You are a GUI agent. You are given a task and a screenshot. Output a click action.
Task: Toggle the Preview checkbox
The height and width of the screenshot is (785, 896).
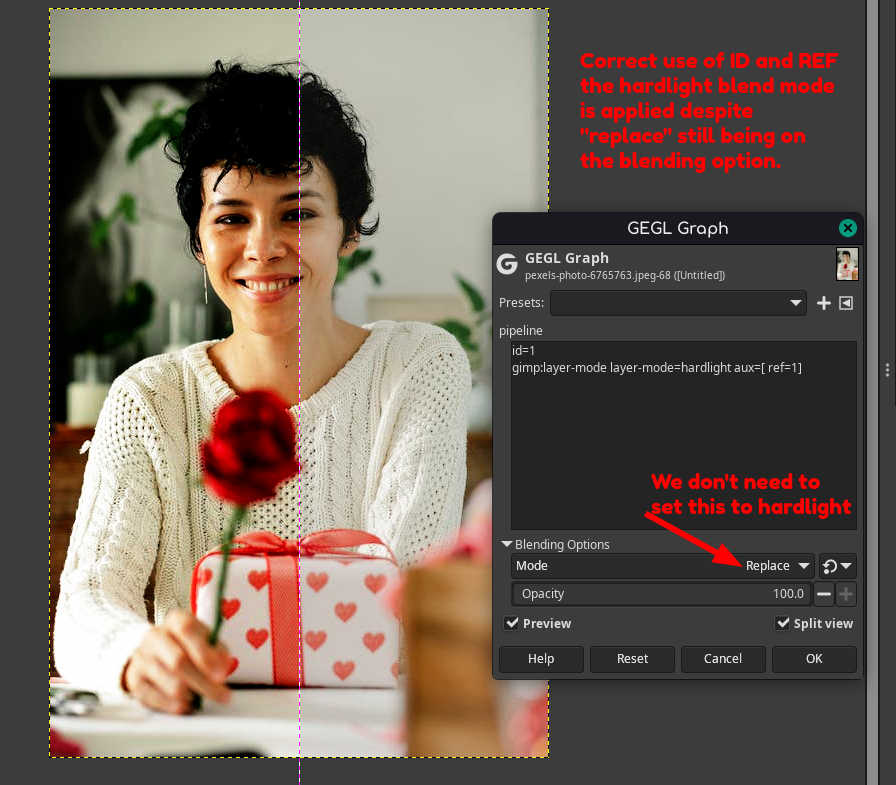512,623
